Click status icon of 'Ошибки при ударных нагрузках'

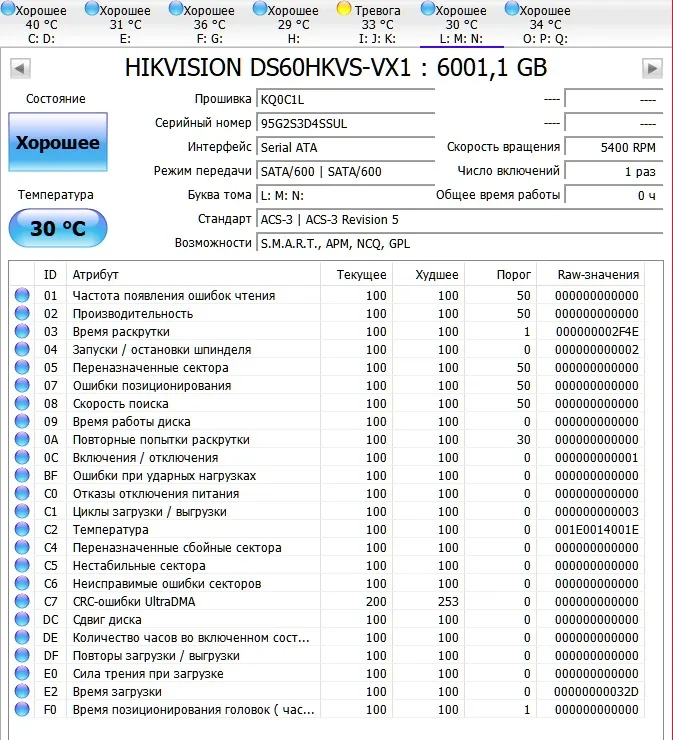point(22,475)
